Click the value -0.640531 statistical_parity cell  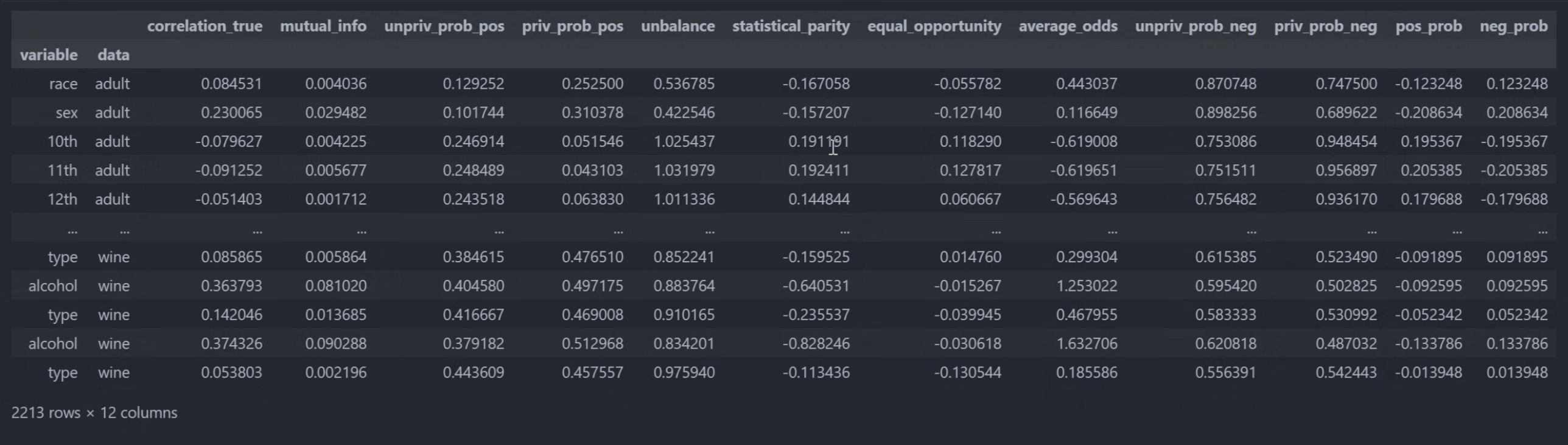click(816, 286)
